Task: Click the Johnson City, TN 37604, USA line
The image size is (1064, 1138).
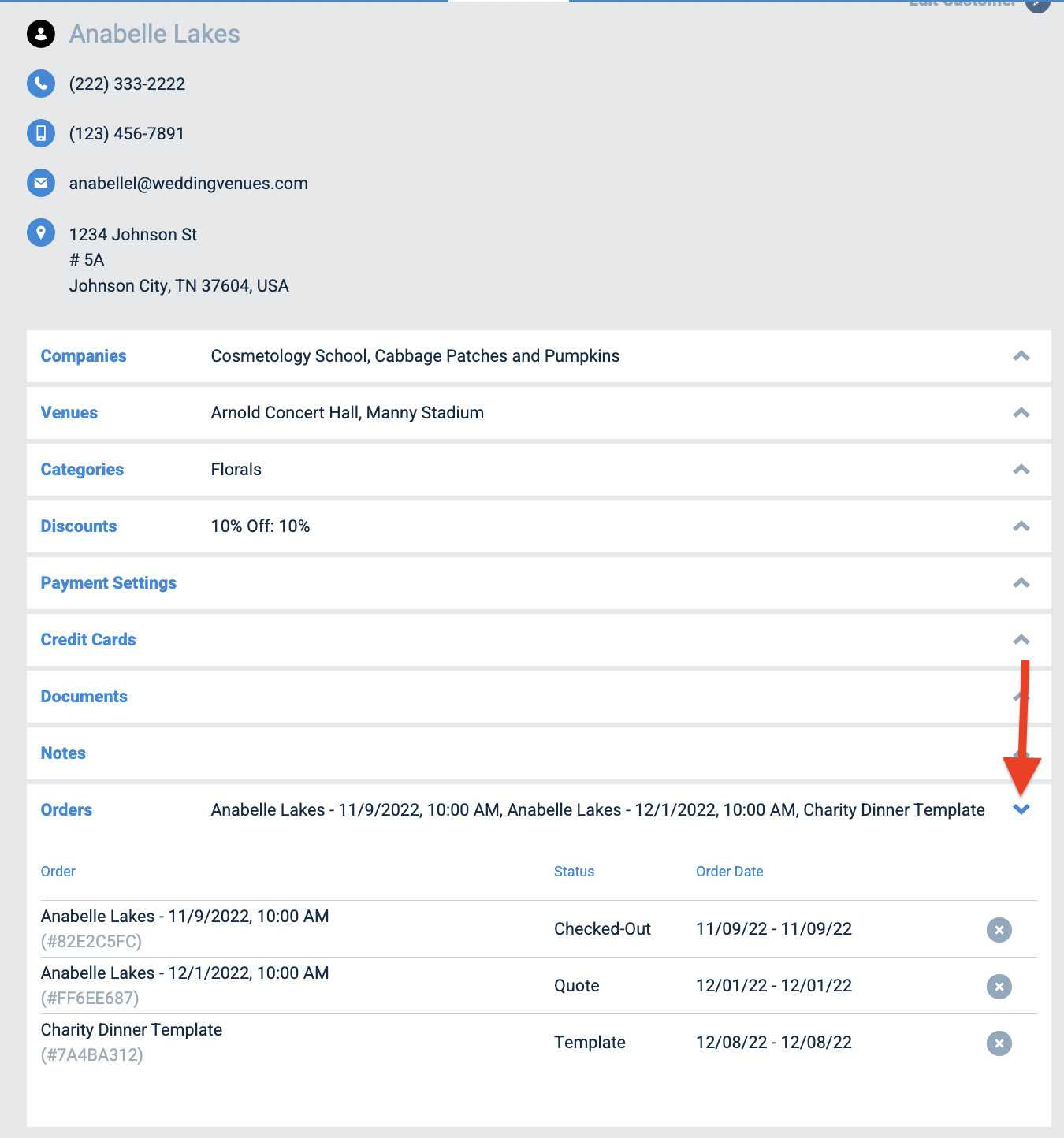Action: (179, 286)
